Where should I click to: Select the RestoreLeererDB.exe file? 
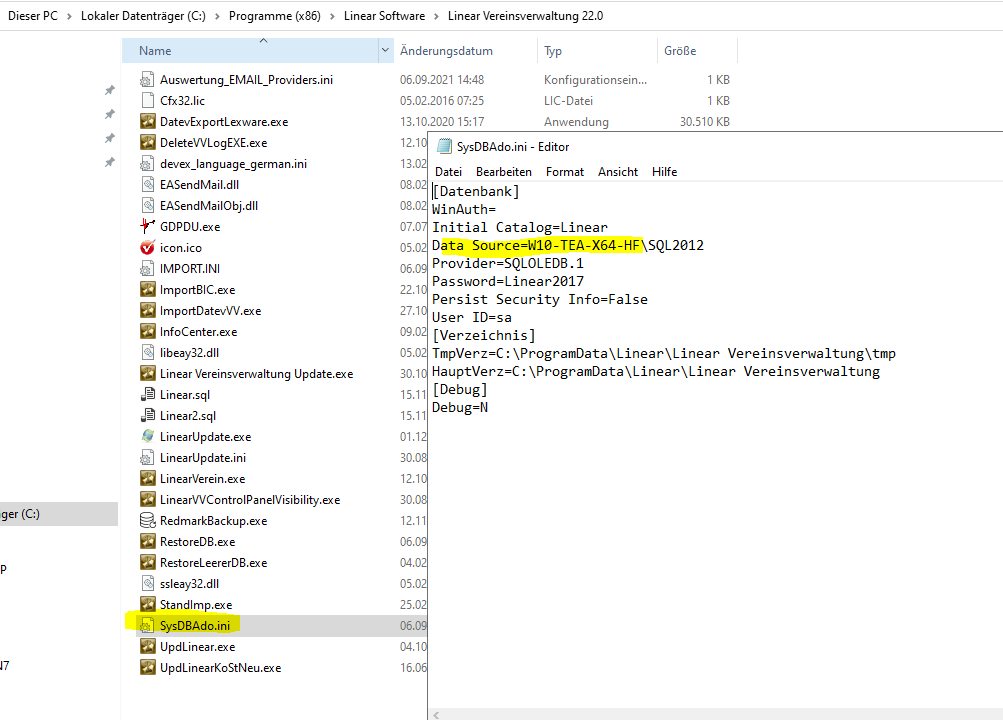[214, 563]
